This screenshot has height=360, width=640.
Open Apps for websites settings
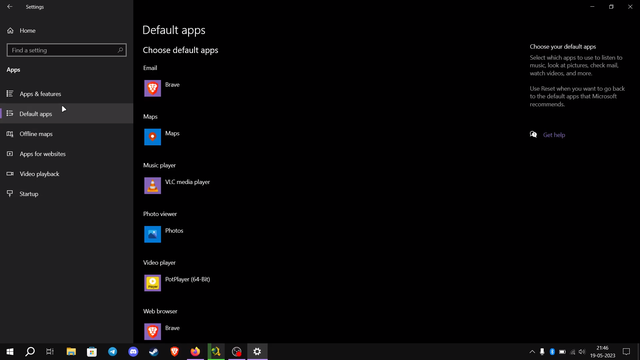[67, 154]
